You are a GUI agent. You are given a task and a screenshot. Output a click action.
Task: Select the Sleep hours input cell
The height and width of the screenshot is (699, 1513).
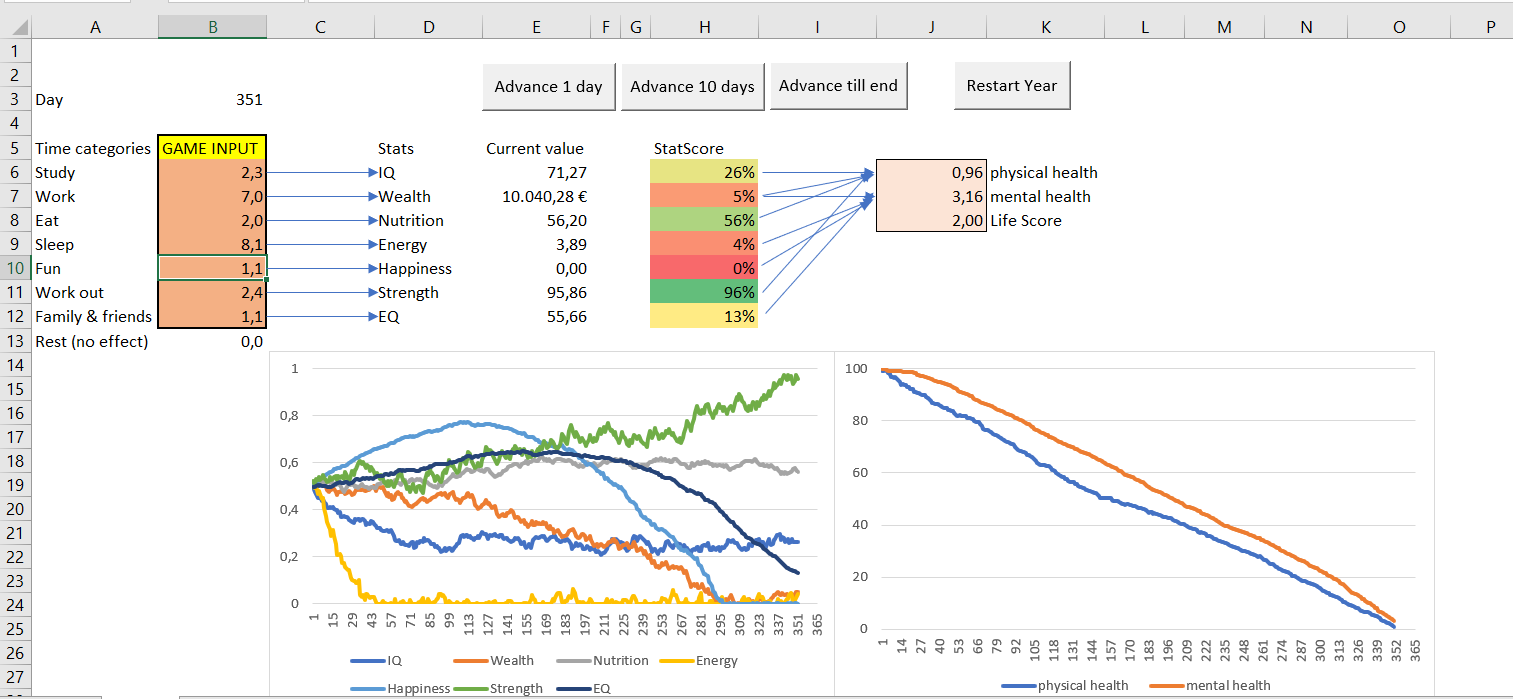(212, 244)
